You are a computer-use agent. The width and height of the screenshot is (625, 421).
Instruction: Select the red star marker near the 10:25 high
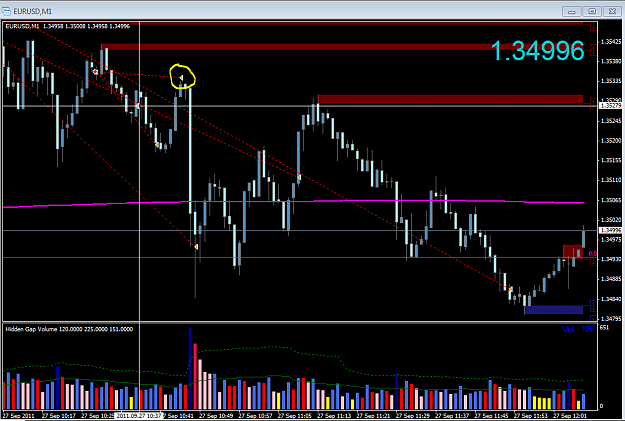click(x=96, y=72)
